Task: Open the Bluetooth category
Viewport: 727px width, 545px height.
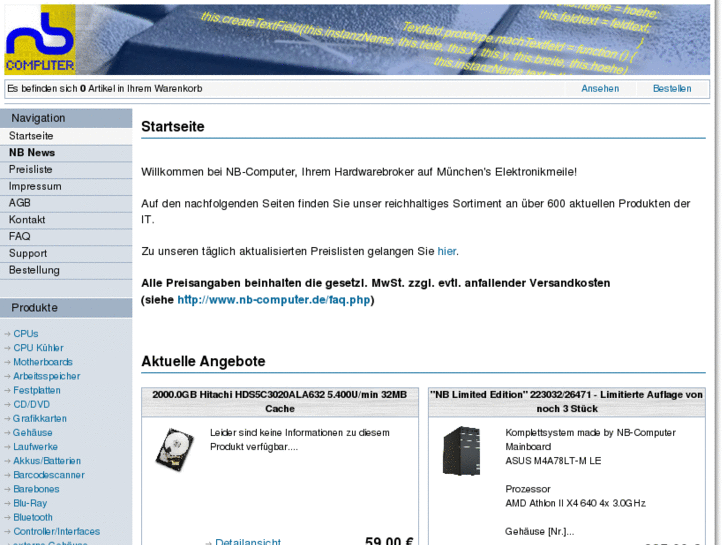Action: pos(32,518)
